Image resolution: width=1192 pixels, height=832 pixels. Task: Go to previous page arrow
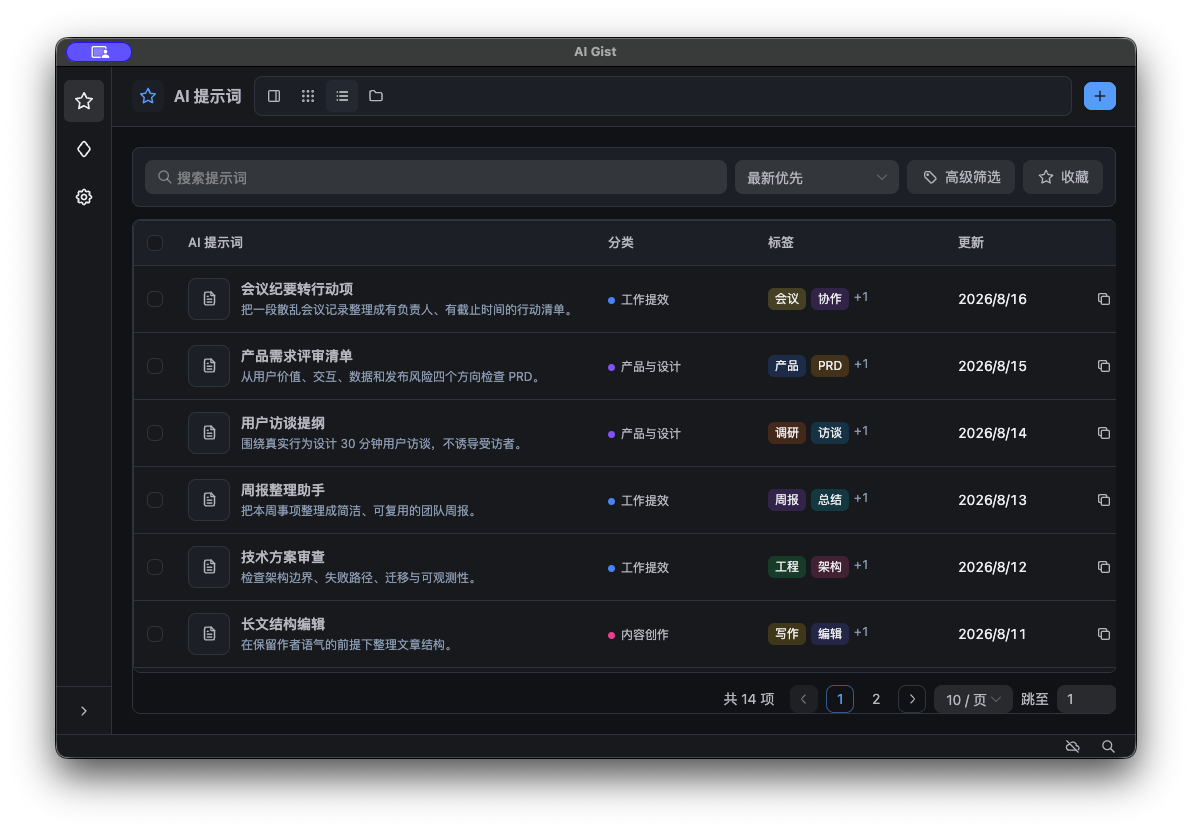coord(804,699)
